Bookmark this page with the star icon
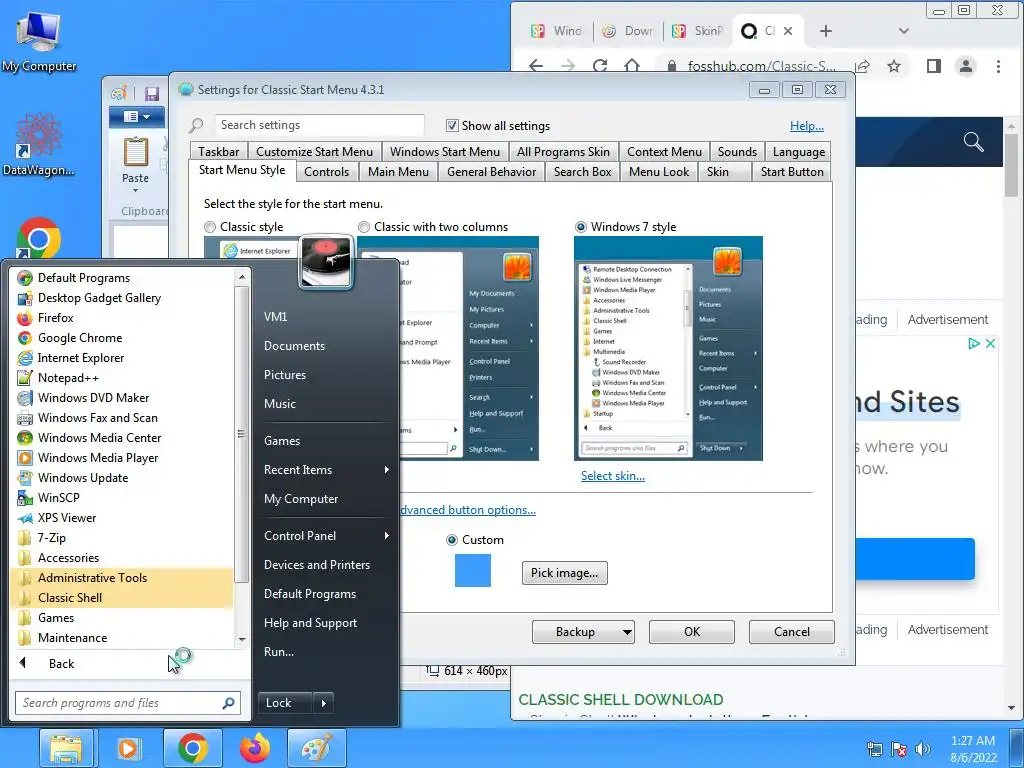Screen dimensions: 1024x768 894,66
